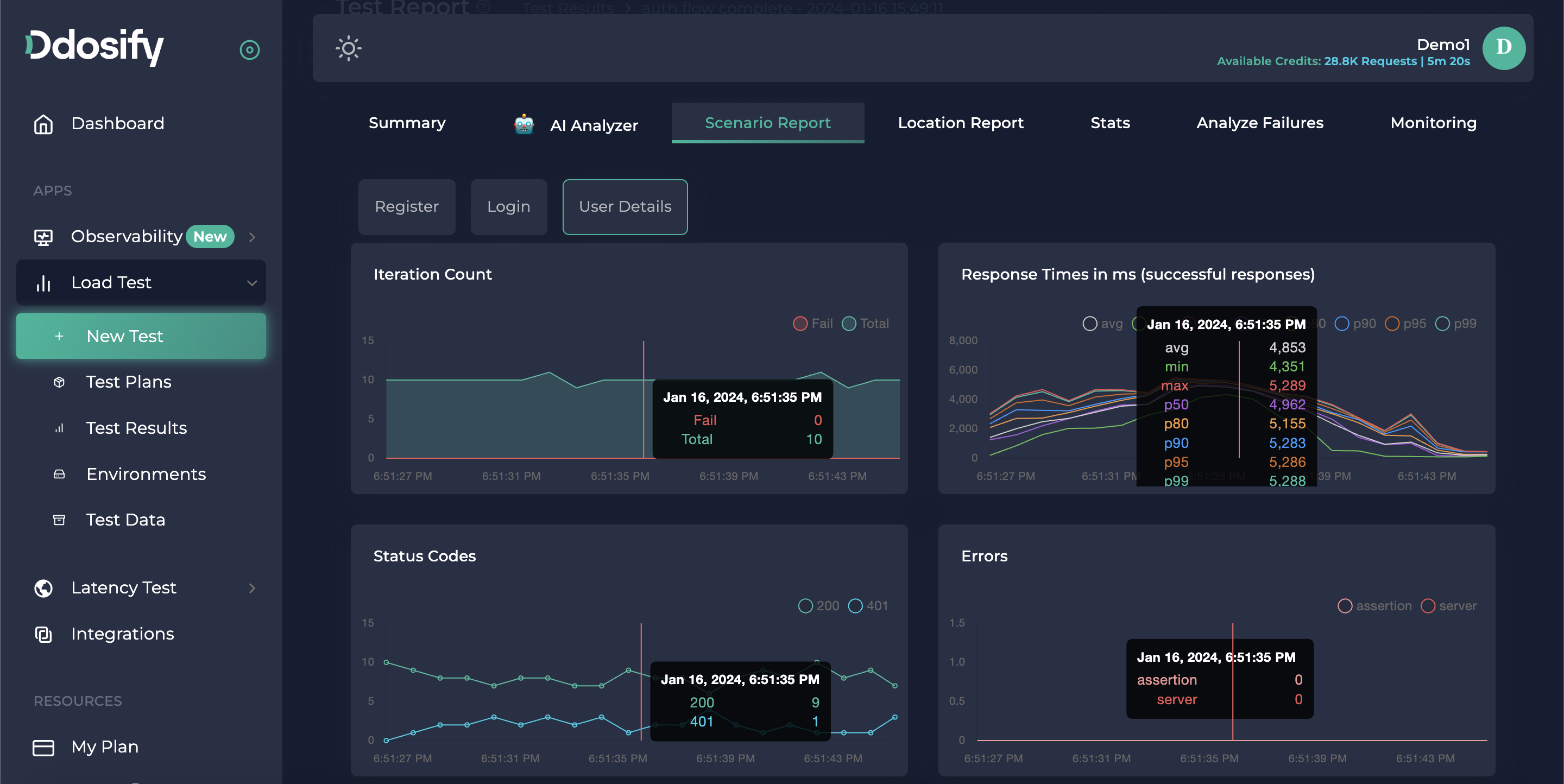Click the AI Analyzer robot icon
This screenshot has height=784, width=1564.
(x=524, y=124)
